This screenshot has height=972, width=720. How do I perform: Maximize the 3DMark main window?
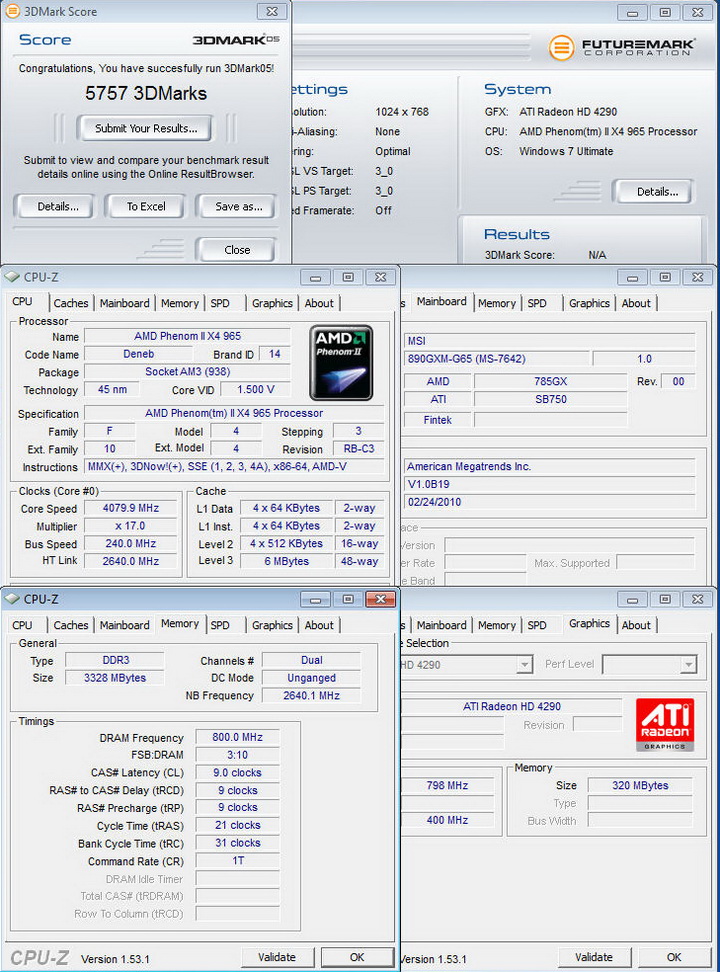point(665,12)
